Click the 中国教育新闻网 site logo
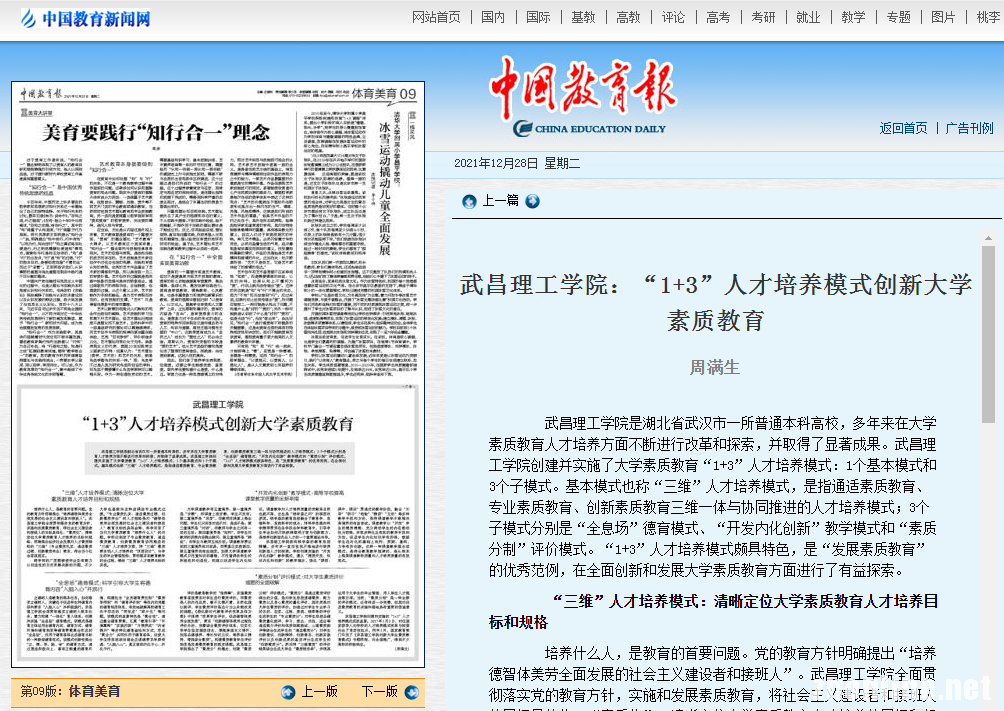Screen dimensions: 1004x711 click(x=86, y=19)
